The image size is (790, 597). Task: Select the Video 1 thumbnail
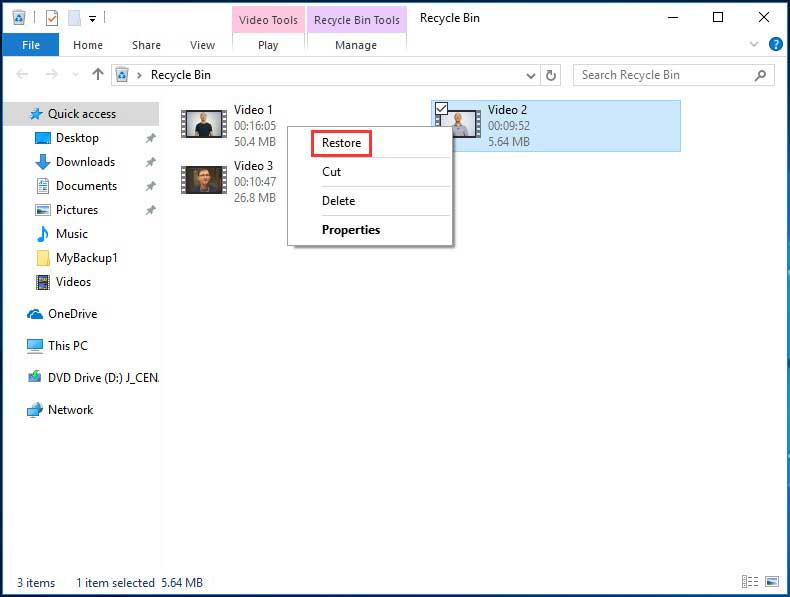click(204, 123)
